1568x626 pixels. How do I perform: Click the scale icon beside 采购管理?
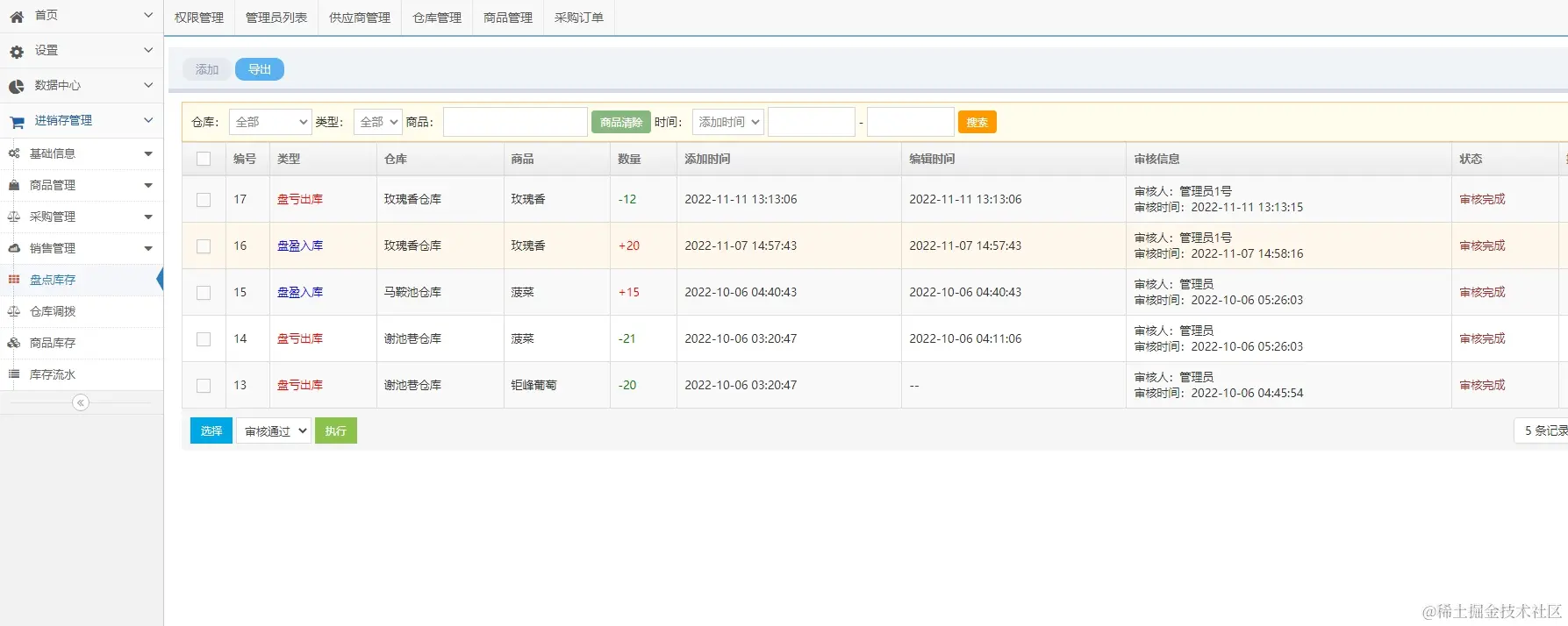(x=14, y=217)
